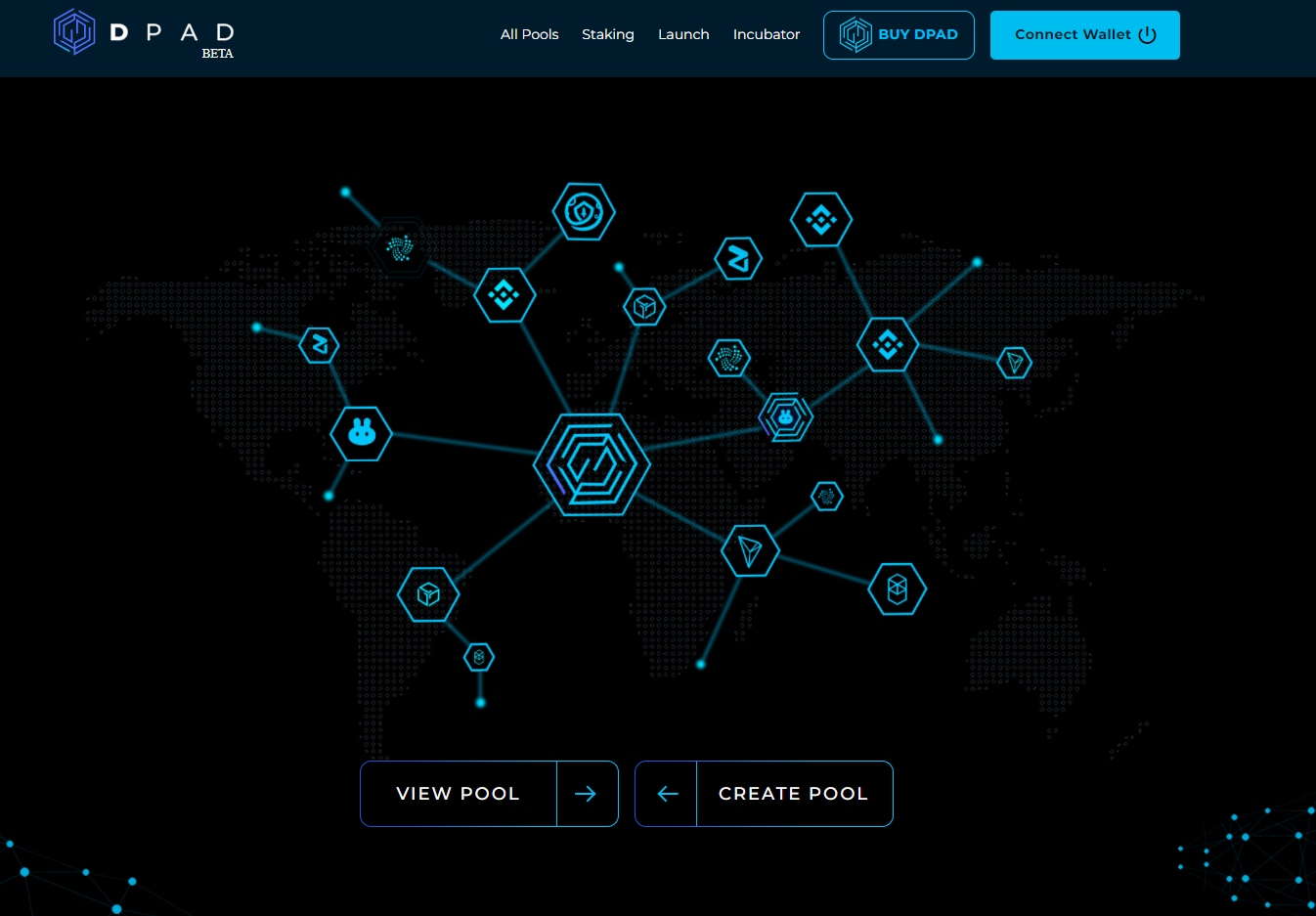Click small Tron hexagon at far right

(x=1015, y=363)
